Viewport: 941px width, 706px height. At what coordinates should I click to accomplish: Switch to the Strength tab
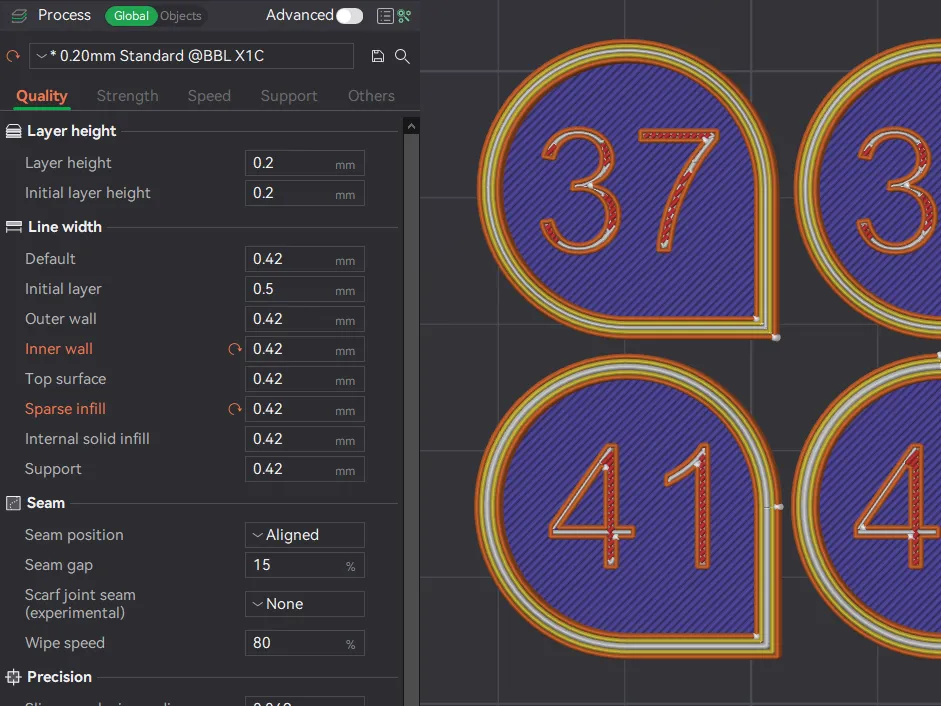click(127, 96)
